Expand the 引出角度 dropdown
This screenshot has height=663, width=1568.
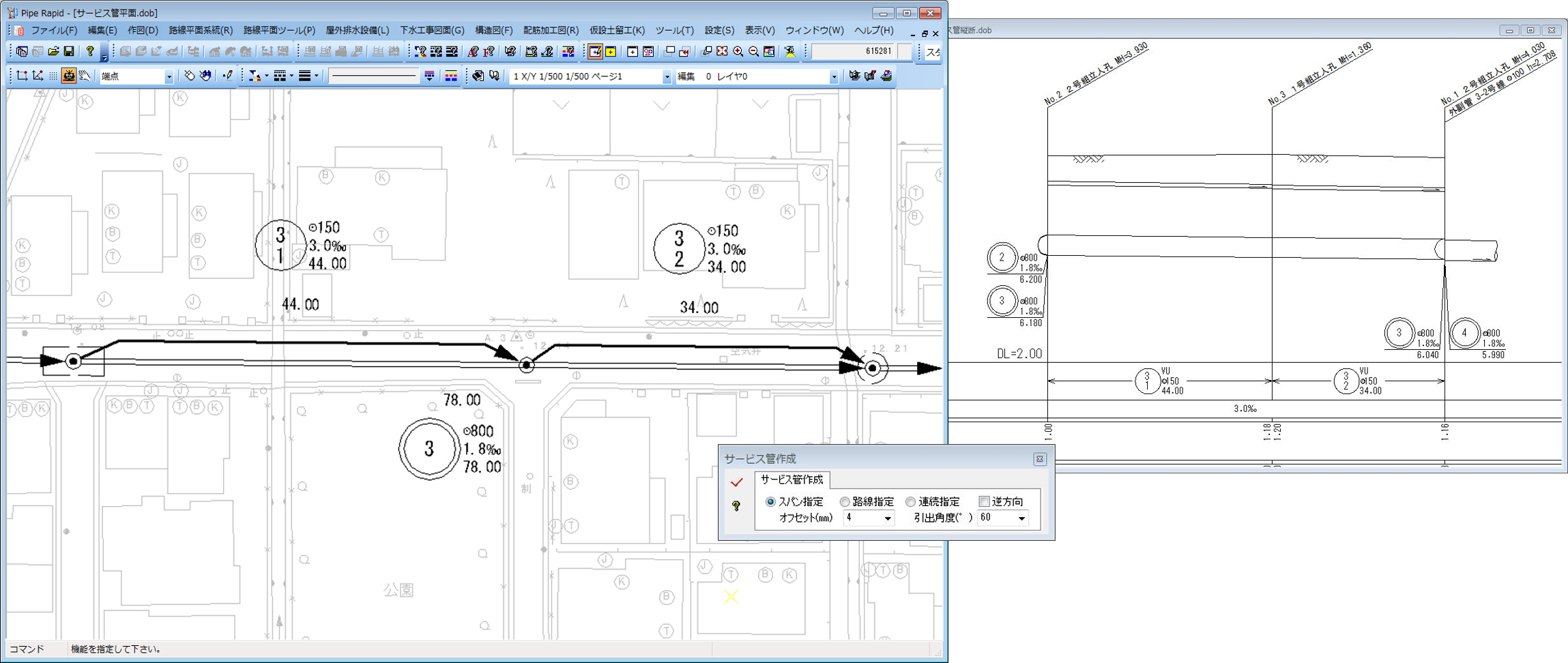pyautogui.click(x=1021, y=518)
